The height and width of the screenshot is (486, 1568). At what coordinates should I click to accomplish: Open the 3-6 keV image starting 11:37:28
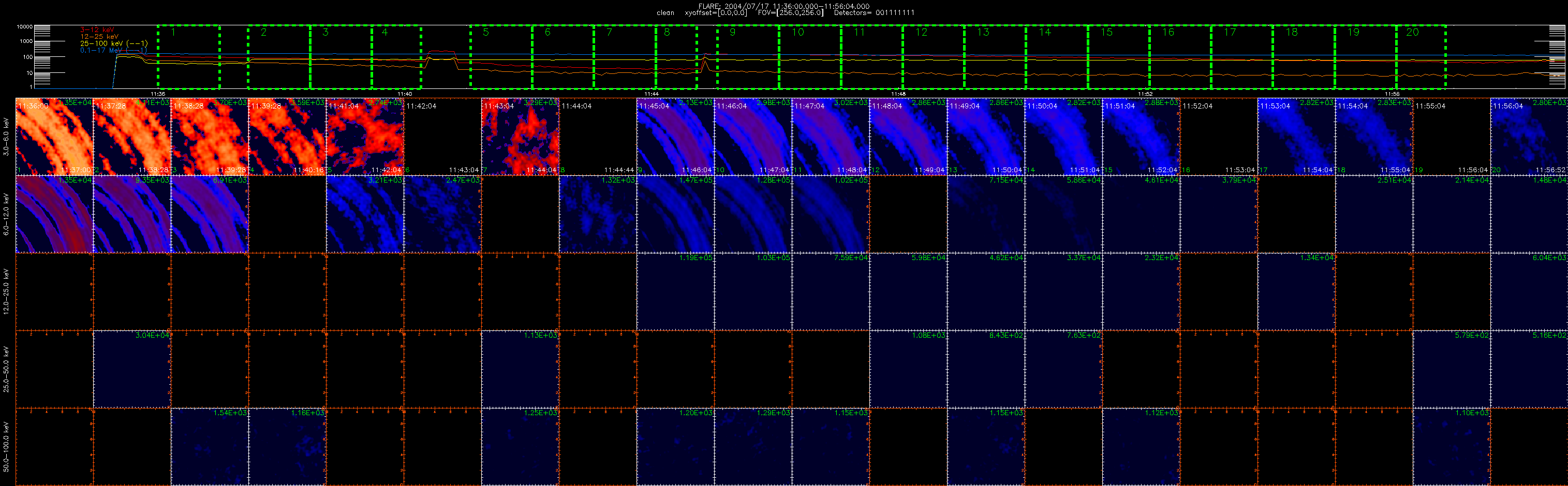pos(132,136)
